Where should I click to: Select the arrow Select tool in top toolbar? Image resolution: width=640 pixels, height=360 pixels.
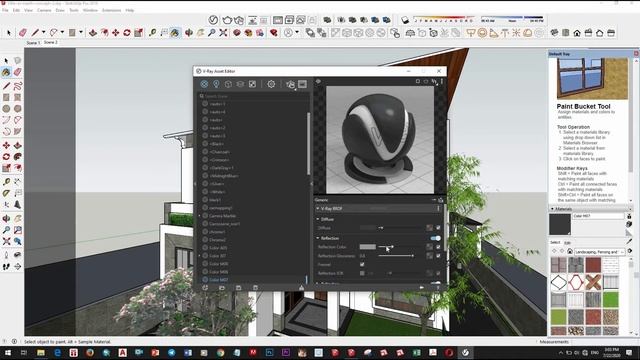click(x=9, y=33)
